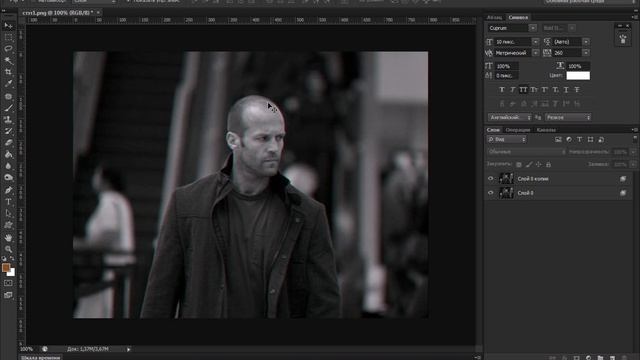The height and width of the screenshot is (360, 640).
Task: Toggle lock all on layer
Action: click(x=549, y=164)
